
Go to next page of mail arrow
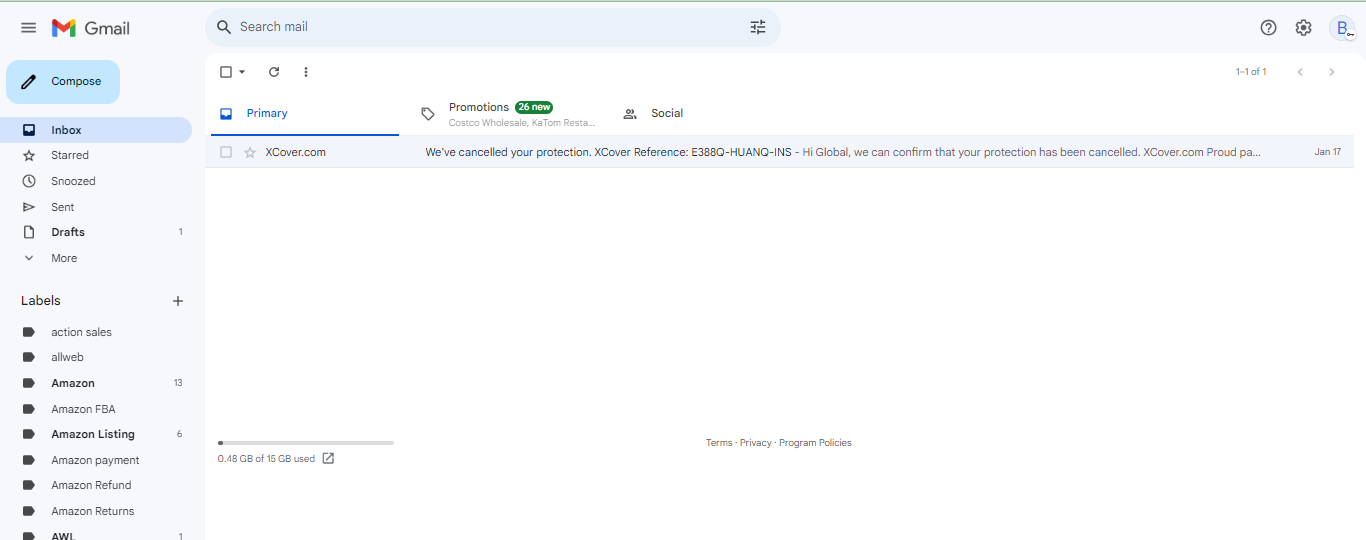click(1331, 72)
